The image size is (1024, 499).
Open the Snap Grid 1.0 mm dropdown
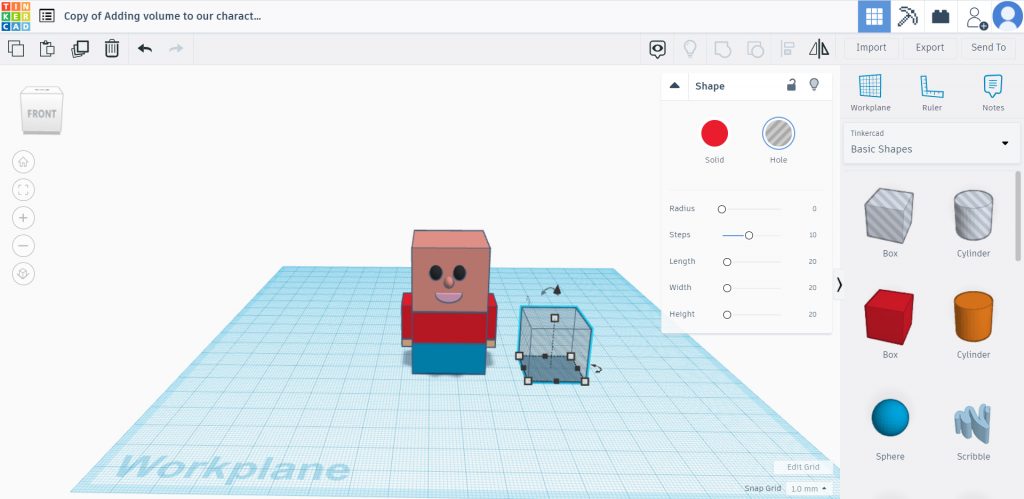pyautogui.click(x=808, y=489)
